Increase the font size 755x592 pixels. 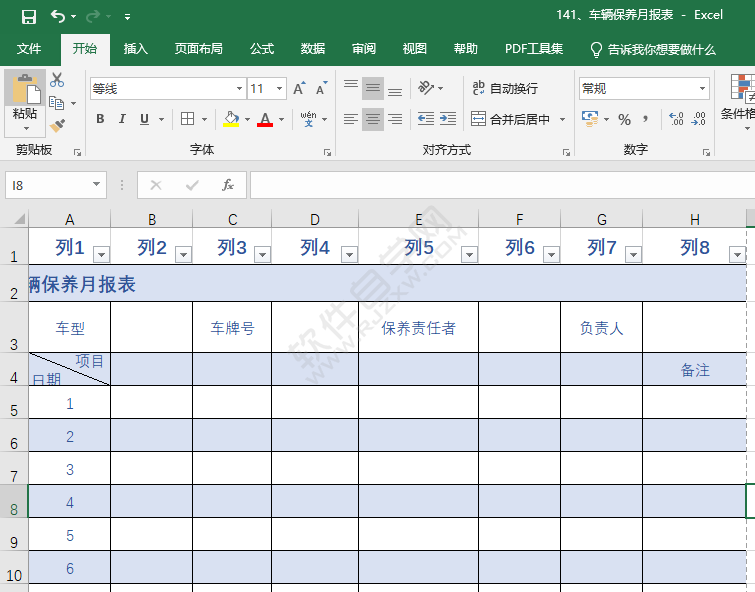click(x=299, y=88)
